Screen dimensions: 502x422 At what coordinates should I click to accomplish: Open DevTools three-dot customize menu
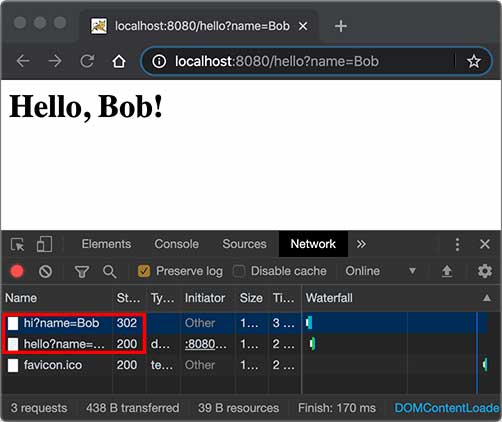pos(457,244)
